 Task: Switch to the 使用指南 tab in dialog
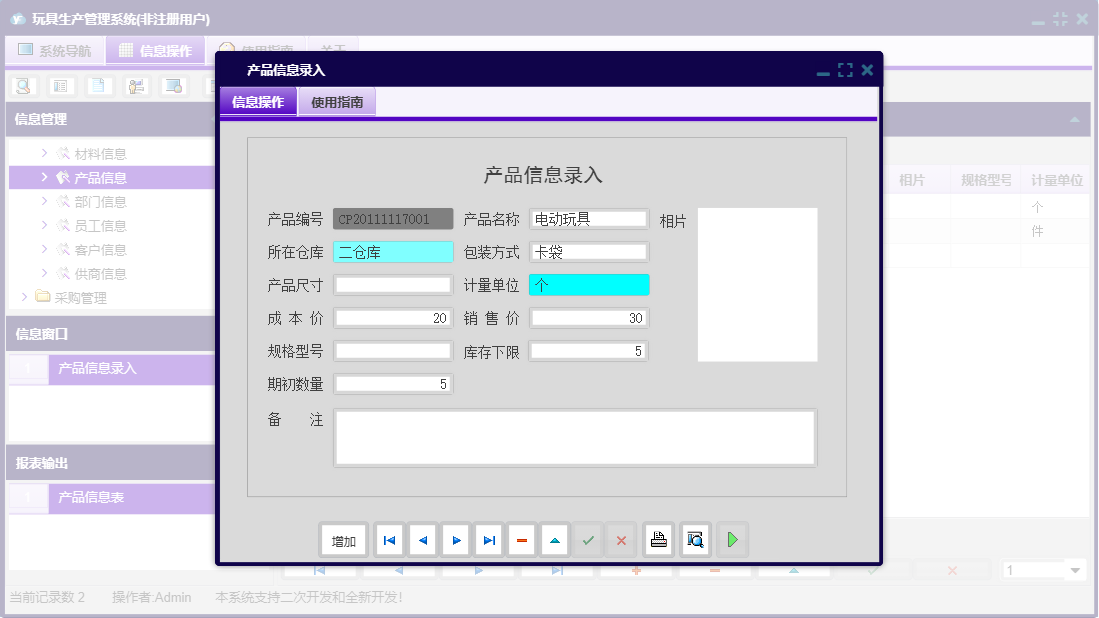(x=336, y=101)
